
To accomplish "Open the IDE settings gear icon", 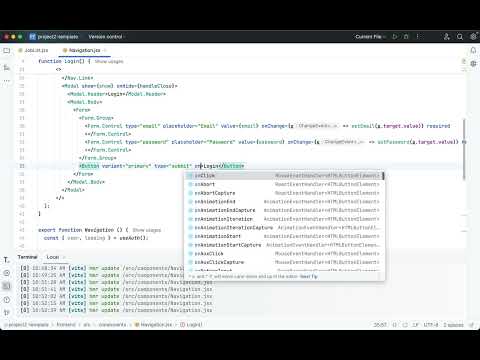I will pos(473,37).
